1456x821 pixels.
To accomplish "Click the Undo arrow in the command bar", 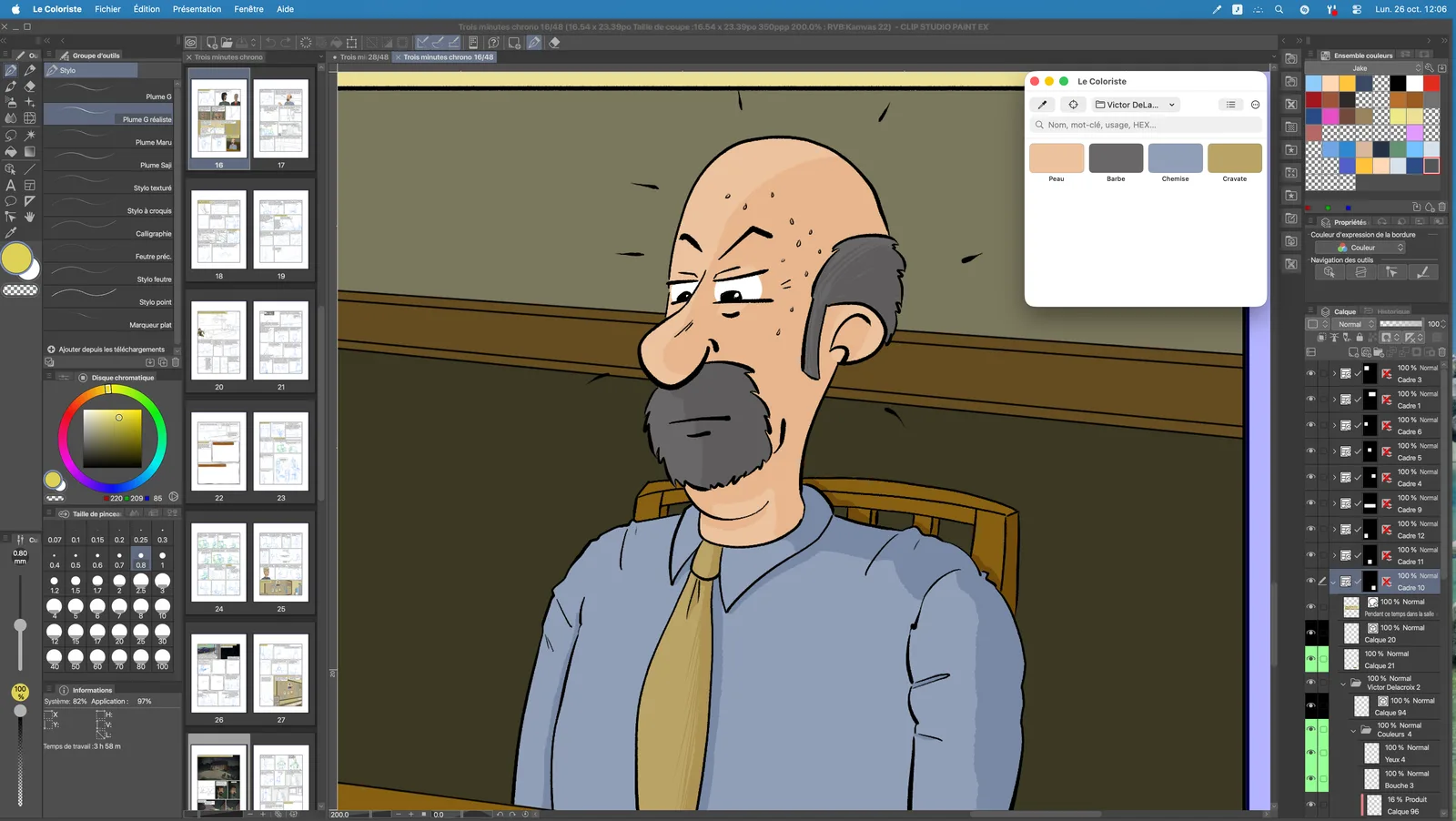I will [x=269, y=43].
